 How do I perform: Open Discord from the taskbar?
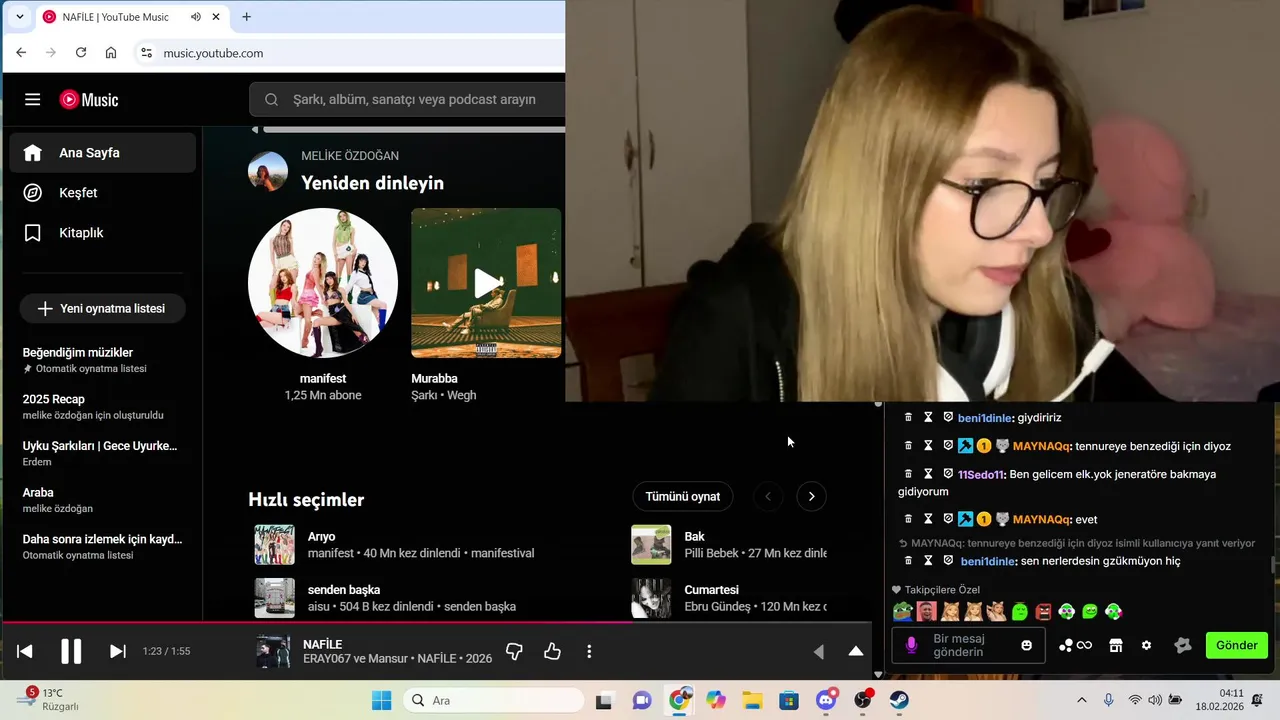[826, 700]
